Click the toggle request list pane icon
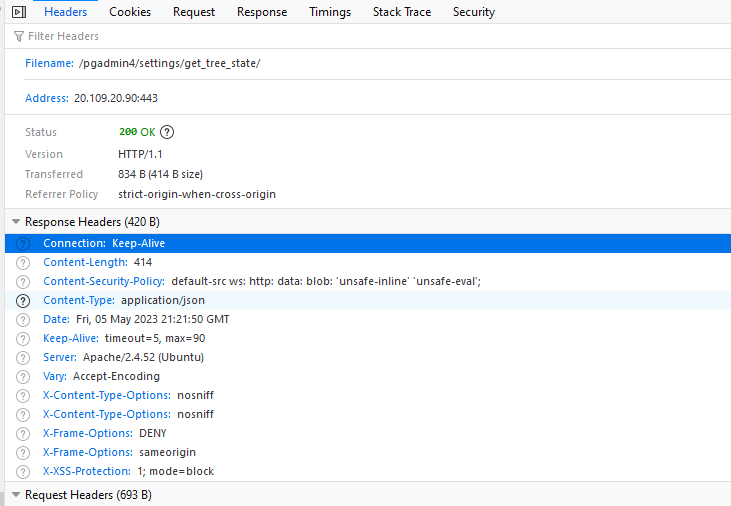Screen dimensions: 731x506 coord(18,12)
